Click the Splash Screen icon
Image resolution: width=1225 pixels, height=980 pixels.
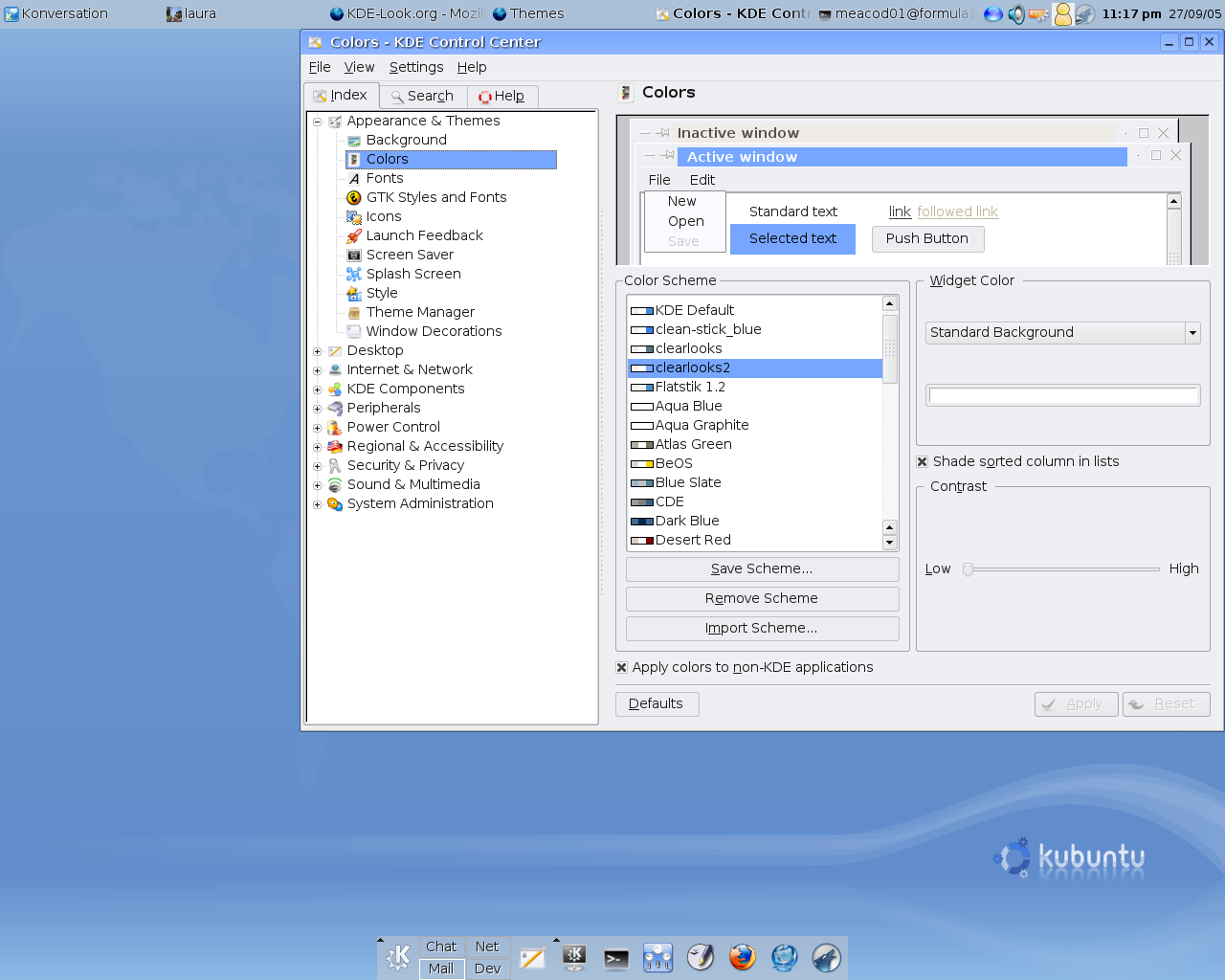354,274
